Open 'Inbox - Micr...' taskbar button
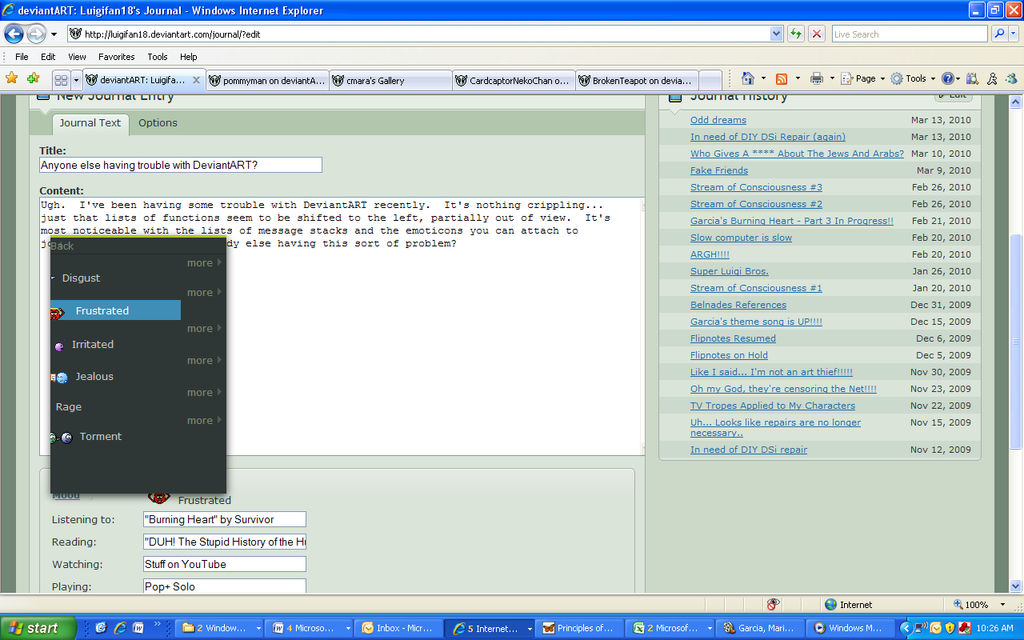Image resolution: width=1024 pixels, height=640 pixels. click(398, 628)
